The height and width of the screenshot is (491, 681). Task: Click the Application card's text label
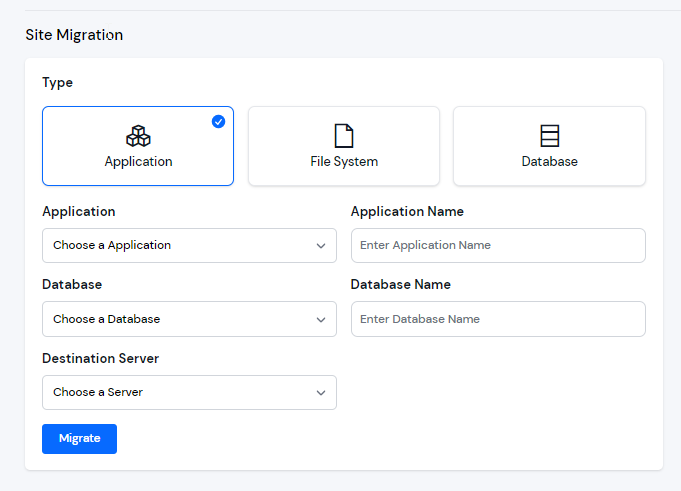tap(139, 161)
